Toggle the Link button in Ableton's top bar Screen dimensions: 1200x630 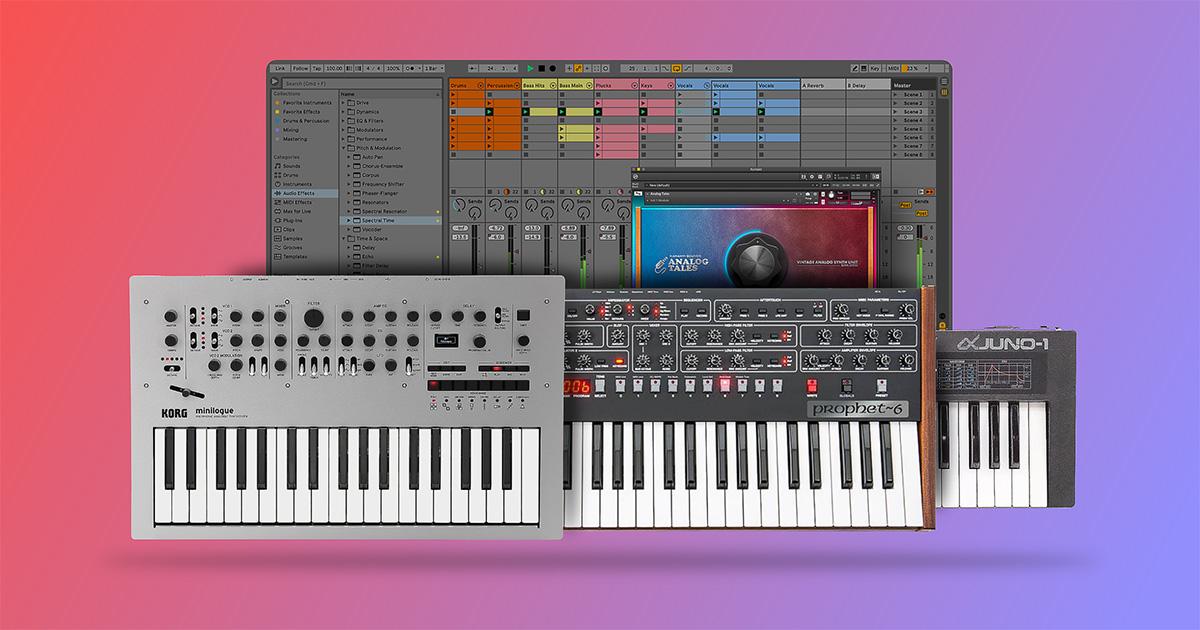coord(280,68)
